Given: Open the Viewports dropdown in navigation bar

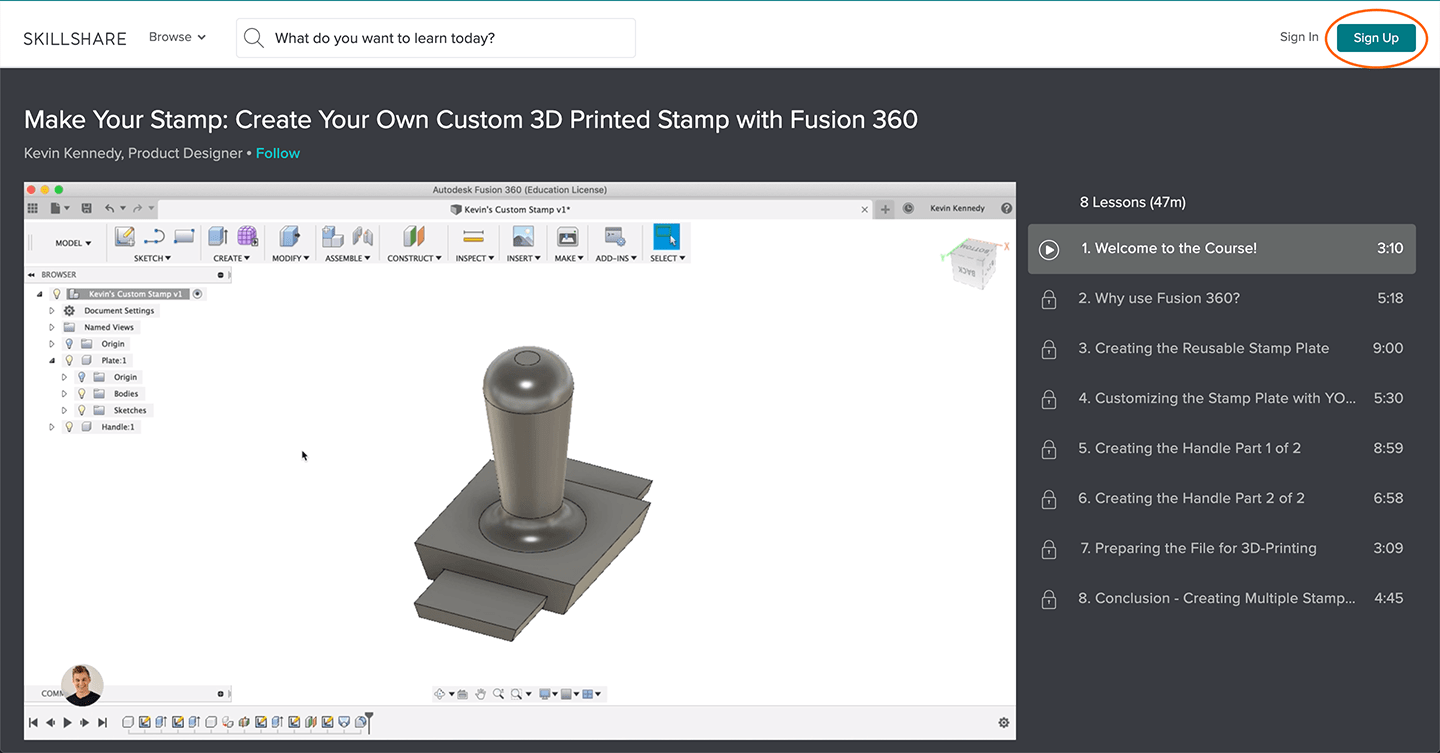Looking at the screenshot, I should pos(592,694).
